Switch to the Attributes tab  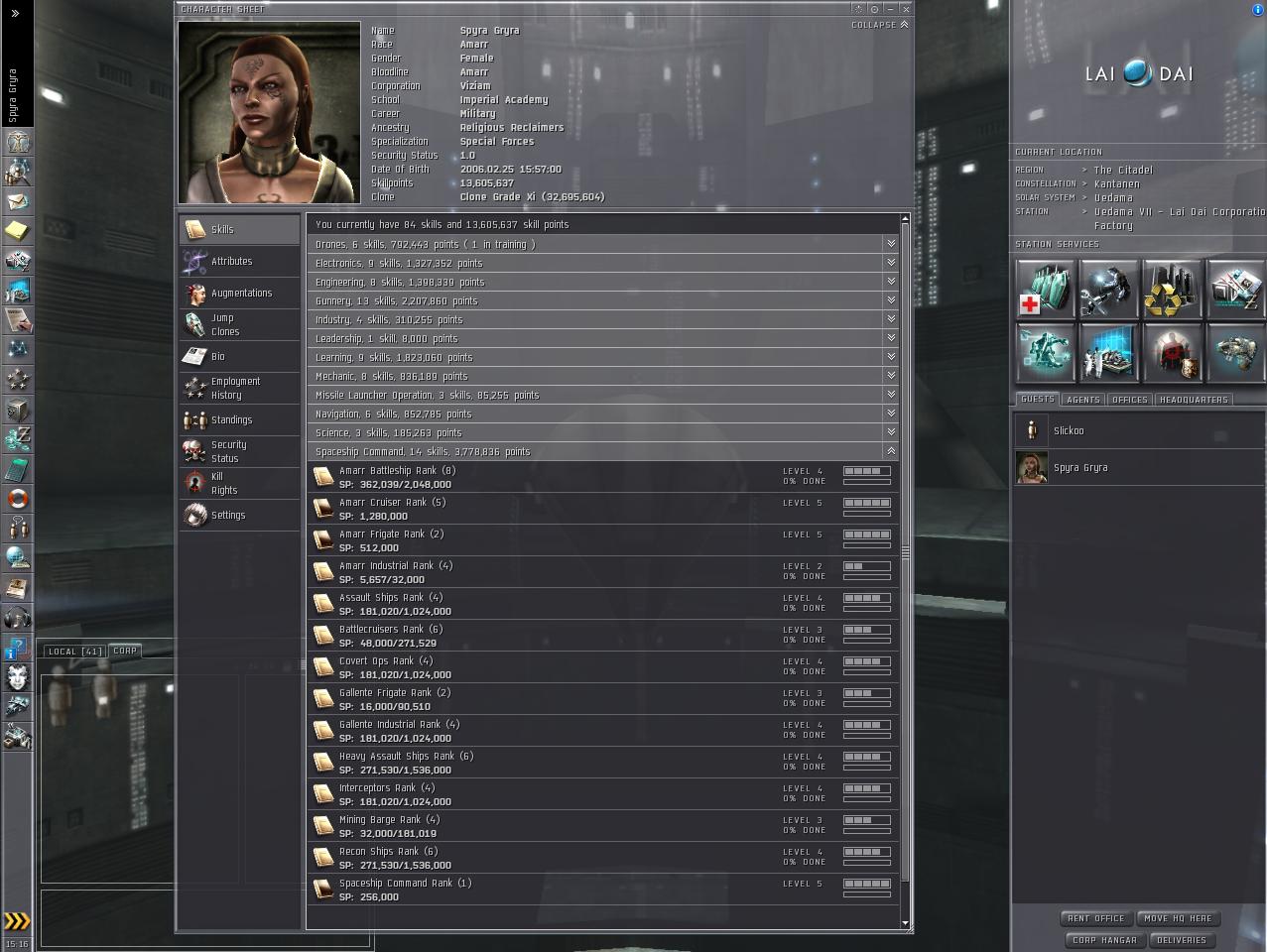coord(239,261)
